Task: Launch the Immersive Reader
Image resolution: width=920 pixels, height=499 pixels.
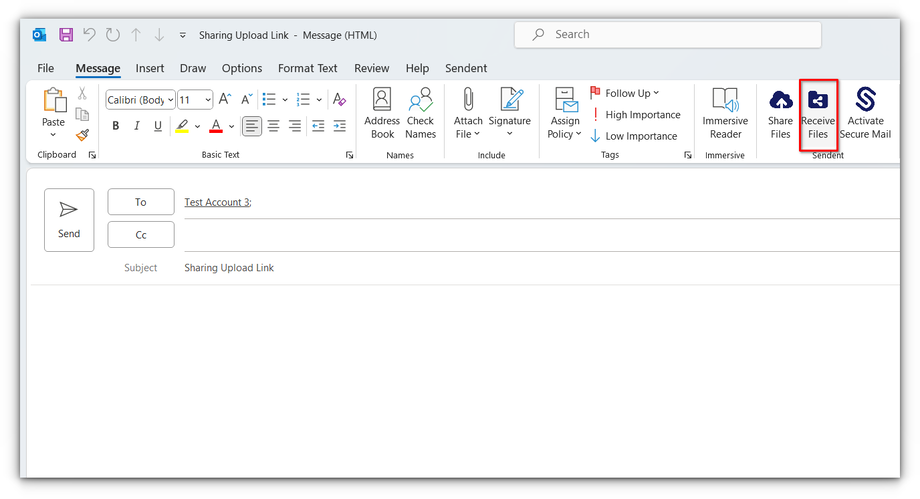Action: (x=725, y=114)
